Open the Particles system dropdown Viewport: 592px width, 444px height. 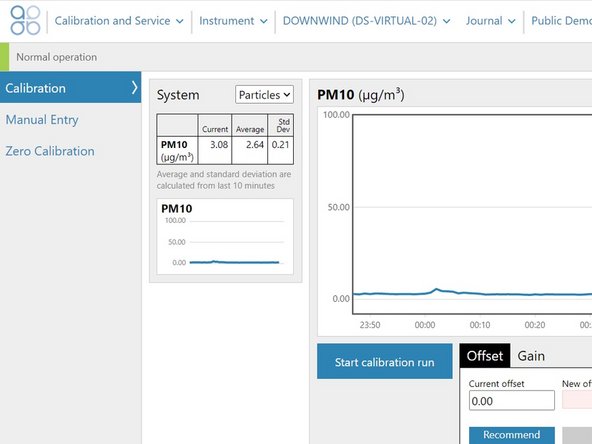[x=264, y=94]
